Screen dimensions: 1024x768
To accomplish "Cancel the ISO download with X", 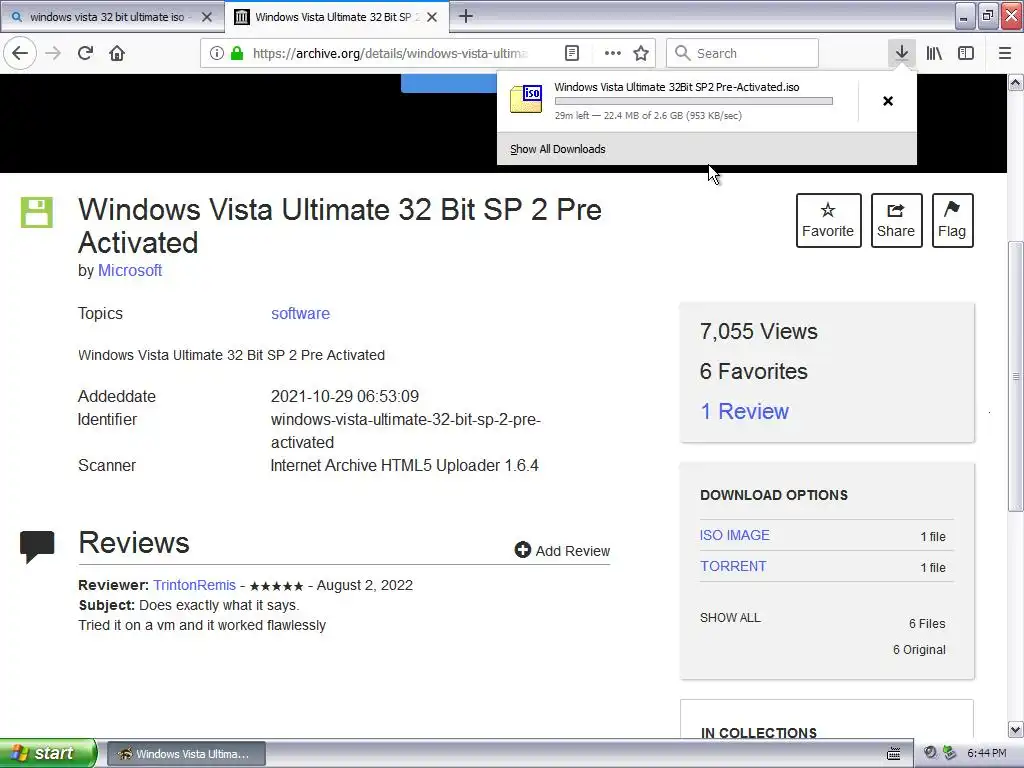I will click(x=888, y=101).
